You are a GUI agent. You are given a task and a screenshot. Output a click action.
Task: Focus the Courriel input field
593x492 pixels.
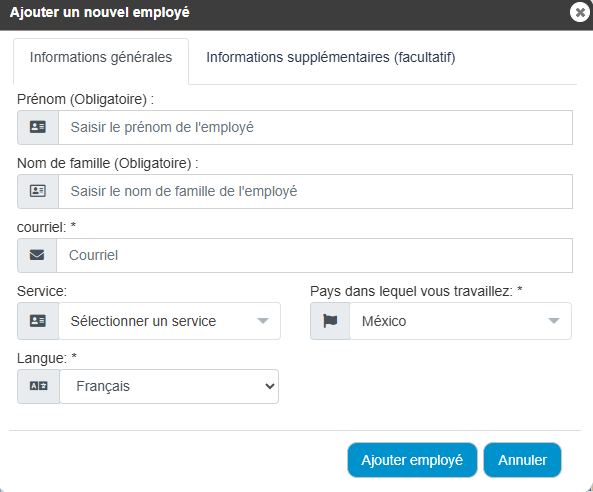click(x=315, y=255)
